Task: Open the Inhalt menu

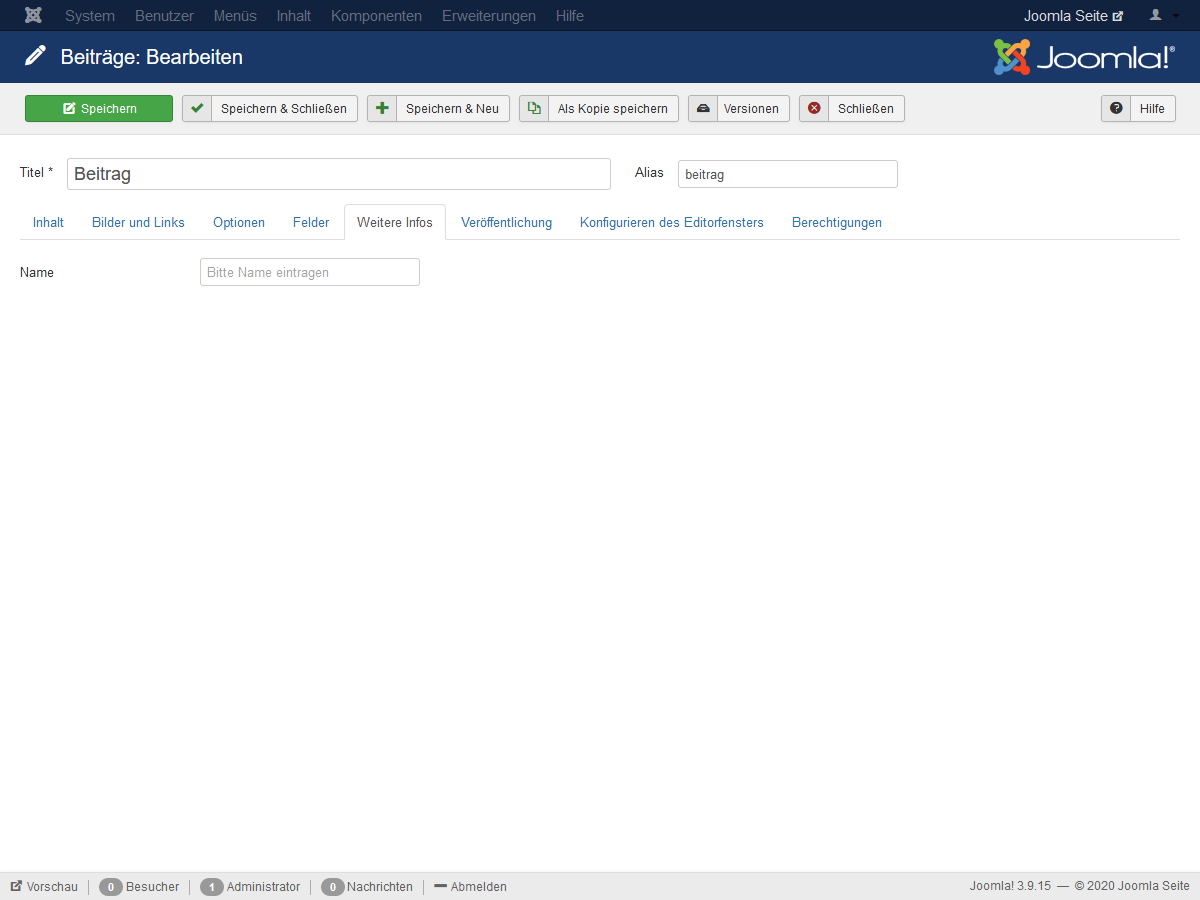Action: [x=294, y=16]
